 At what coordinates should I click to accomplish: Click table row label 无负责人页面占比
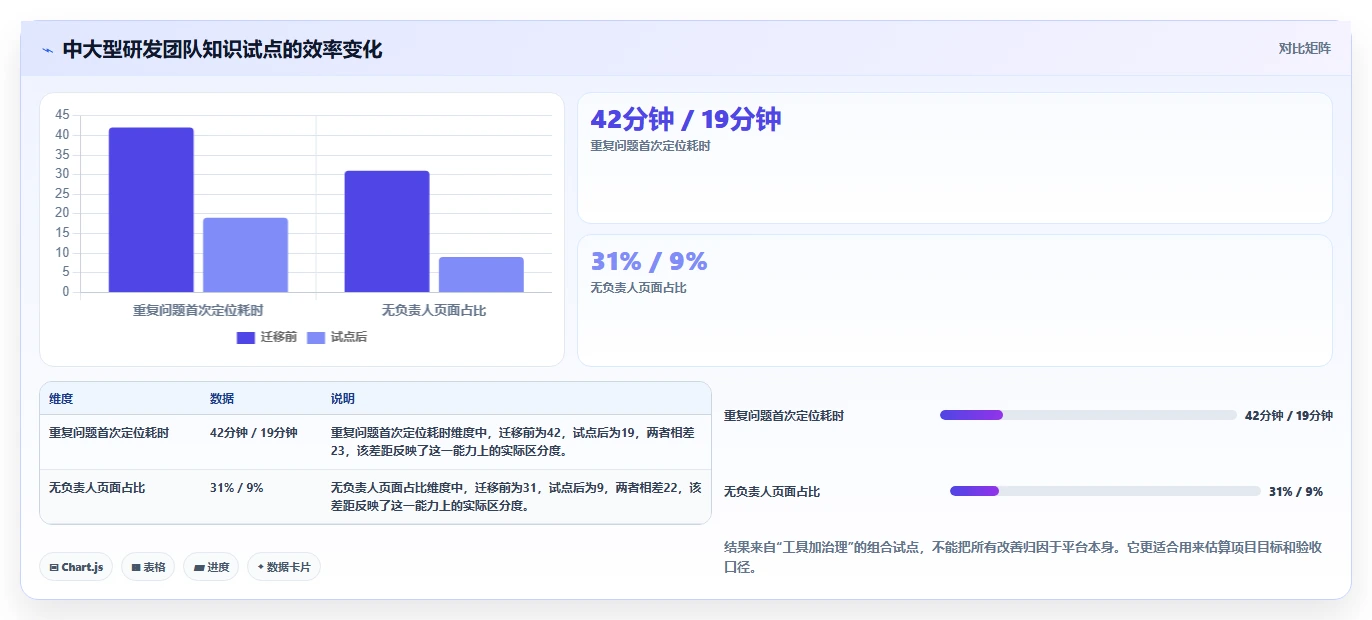pyautogui.click(x=97, y=487)
